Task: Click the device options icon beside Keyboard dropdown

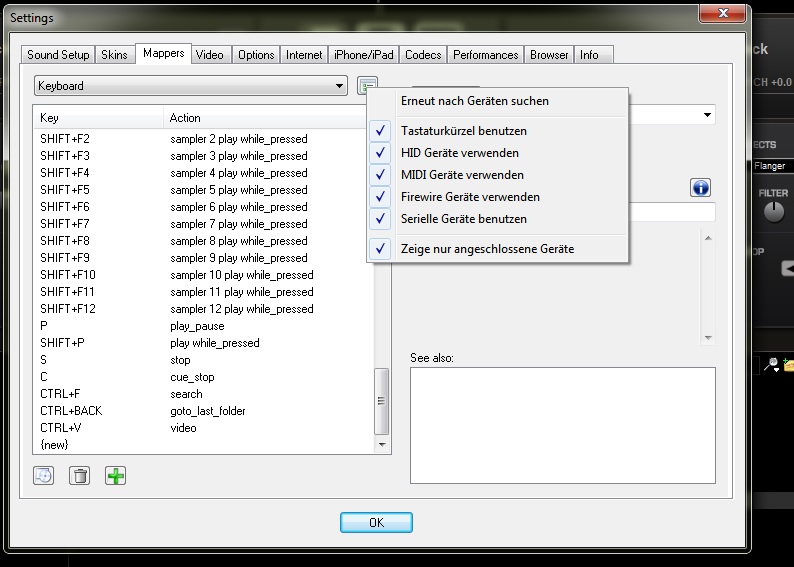Action: tap(368, 86)
